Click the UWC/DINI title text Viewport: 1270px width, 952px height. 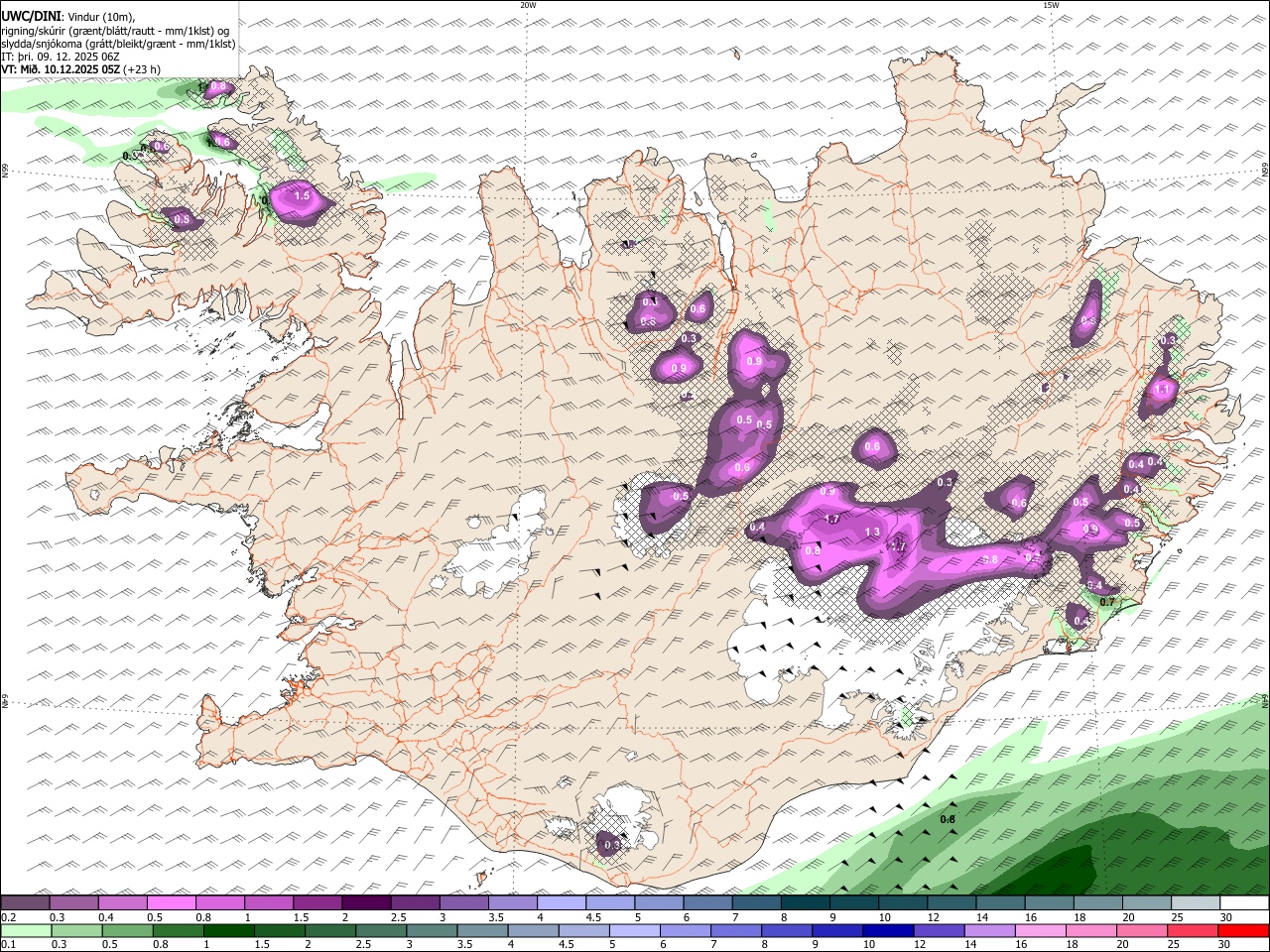point(31,17)
